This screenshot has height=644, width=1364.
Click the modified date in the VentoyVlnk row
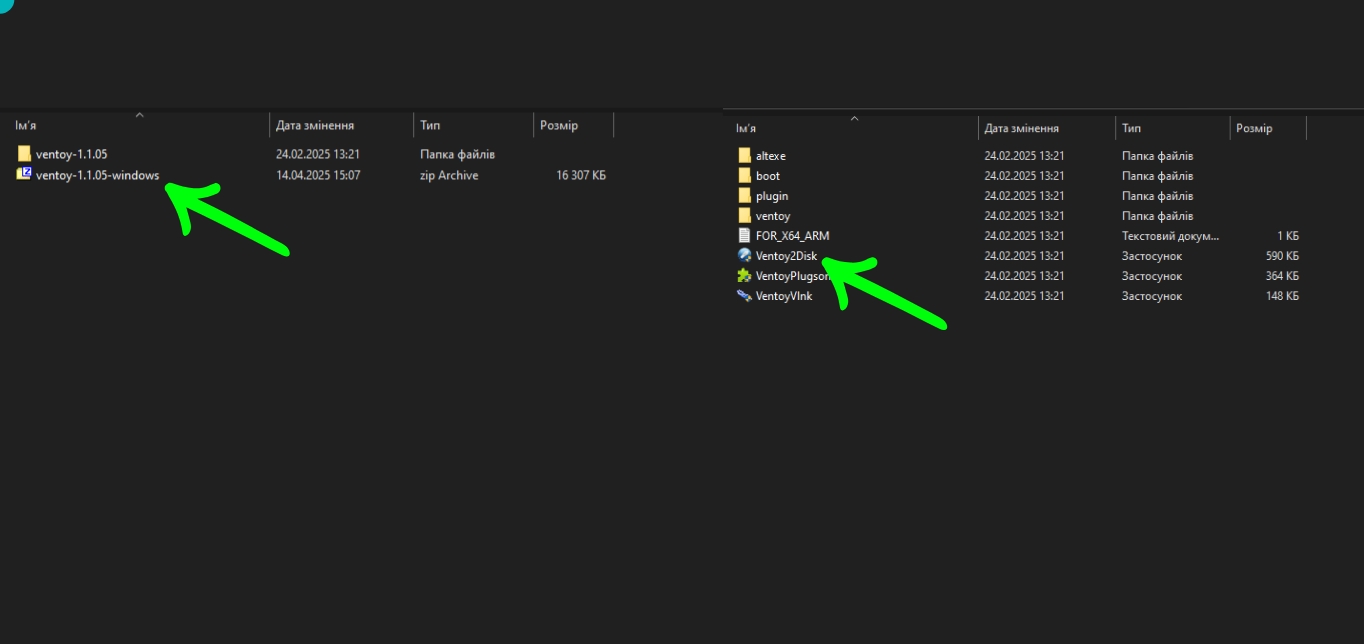pos(1024,296)
